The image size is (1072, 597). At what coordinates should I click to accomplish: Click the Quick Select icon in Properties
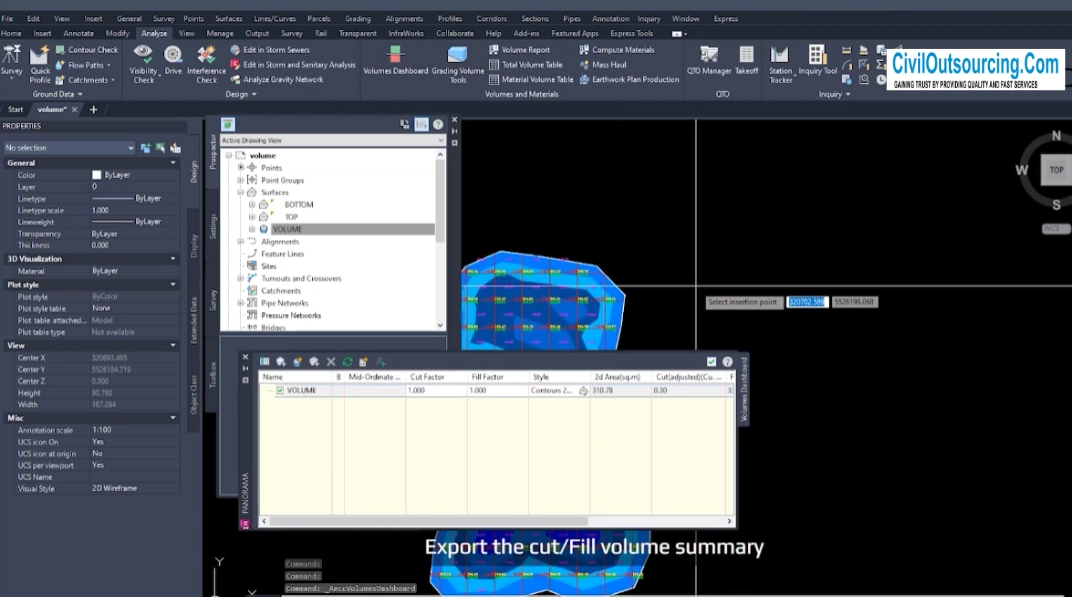176,148
